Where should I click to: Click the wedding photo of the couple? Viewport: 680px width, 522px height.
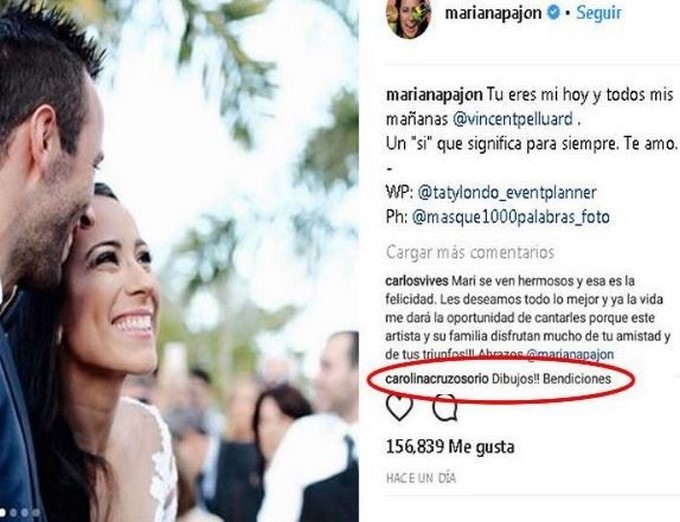179,261
